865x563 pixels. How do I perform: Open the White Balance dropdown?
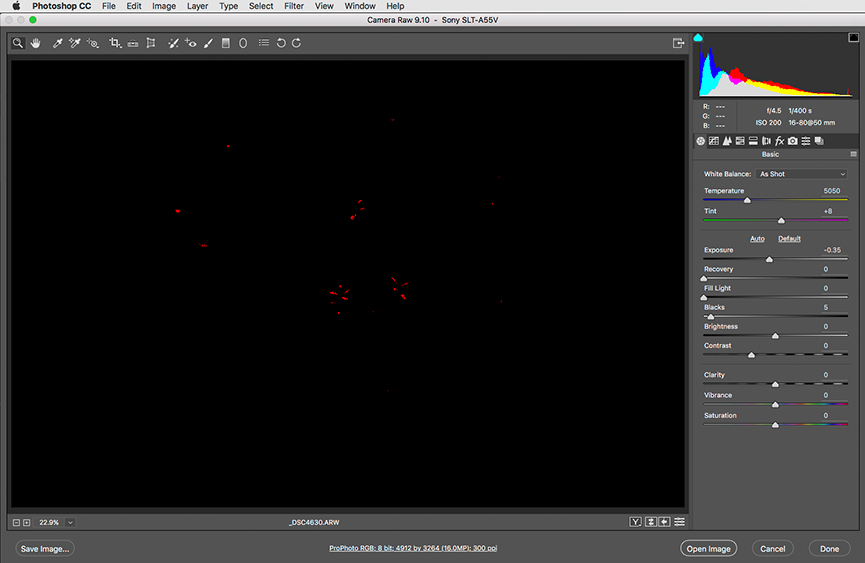pyautogui.click(x=802, y=174)
